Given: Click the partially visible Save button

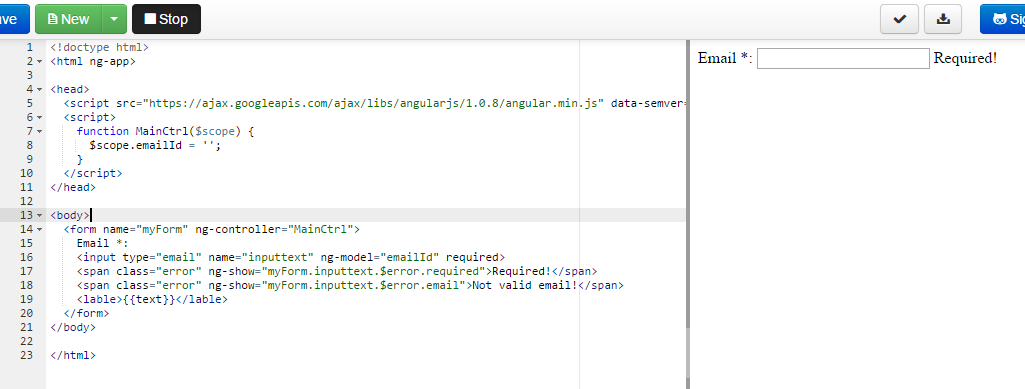Looking at the screenshot, I should [14, 19].
